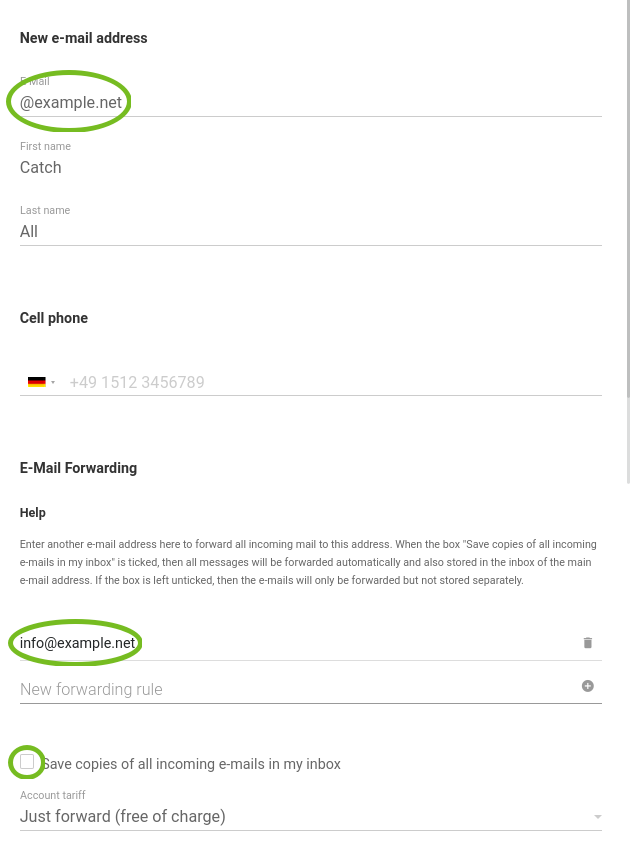The image size is (631, 852).
Task: Click the New forwarding rule input
Action: (299, 689)
